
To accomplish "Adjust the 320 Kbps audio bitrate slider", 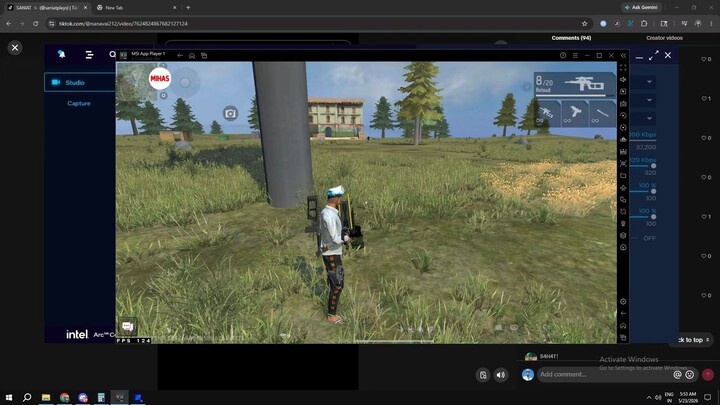I will (653, 166).
